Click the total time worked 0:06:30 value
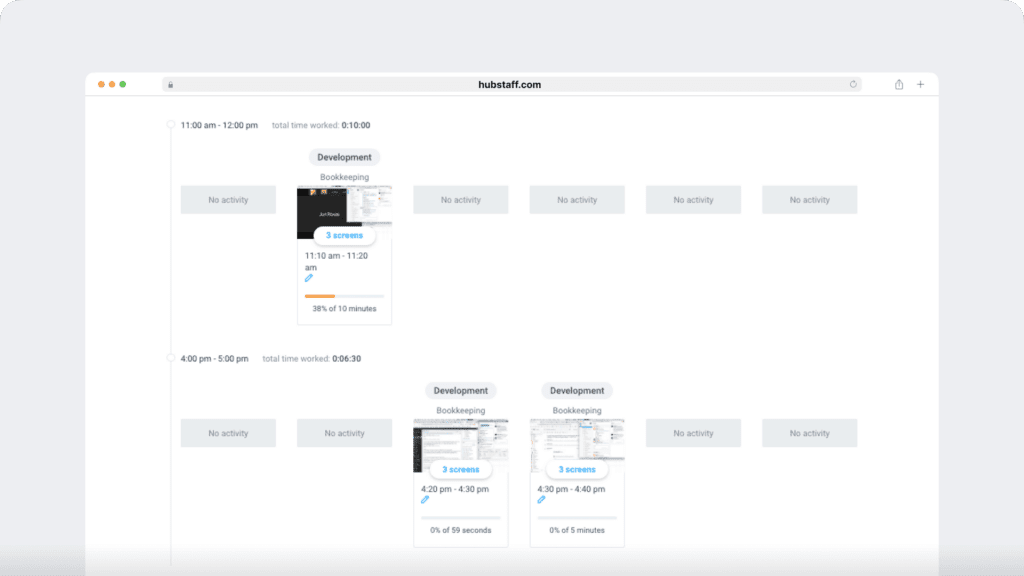Viewport: 1024px width, 576px height. (346, 359)
